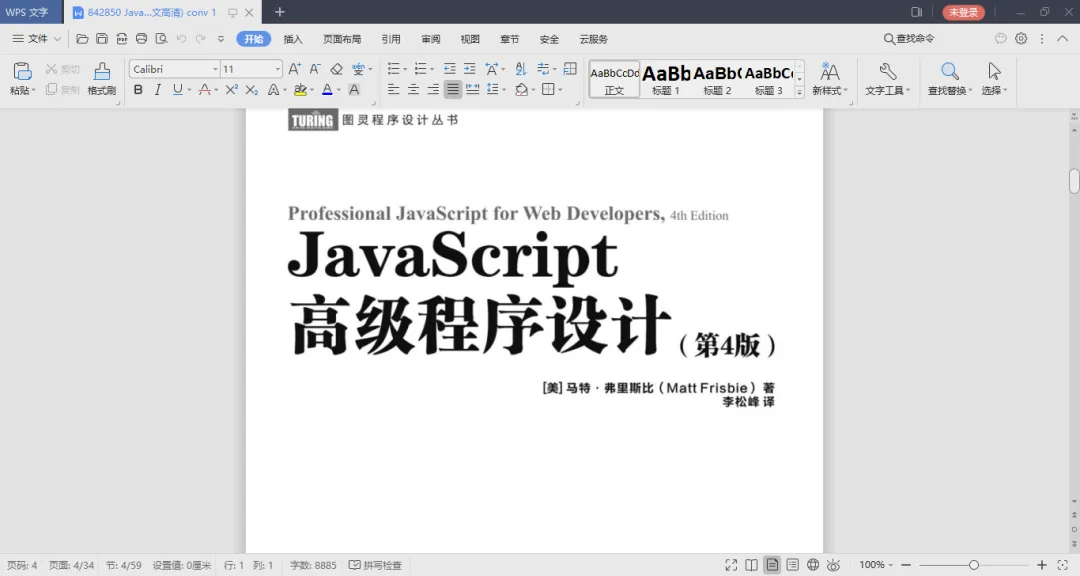
Task: Select the Format Painter (格式刷) tool
Action: click(x=102, y=79)
